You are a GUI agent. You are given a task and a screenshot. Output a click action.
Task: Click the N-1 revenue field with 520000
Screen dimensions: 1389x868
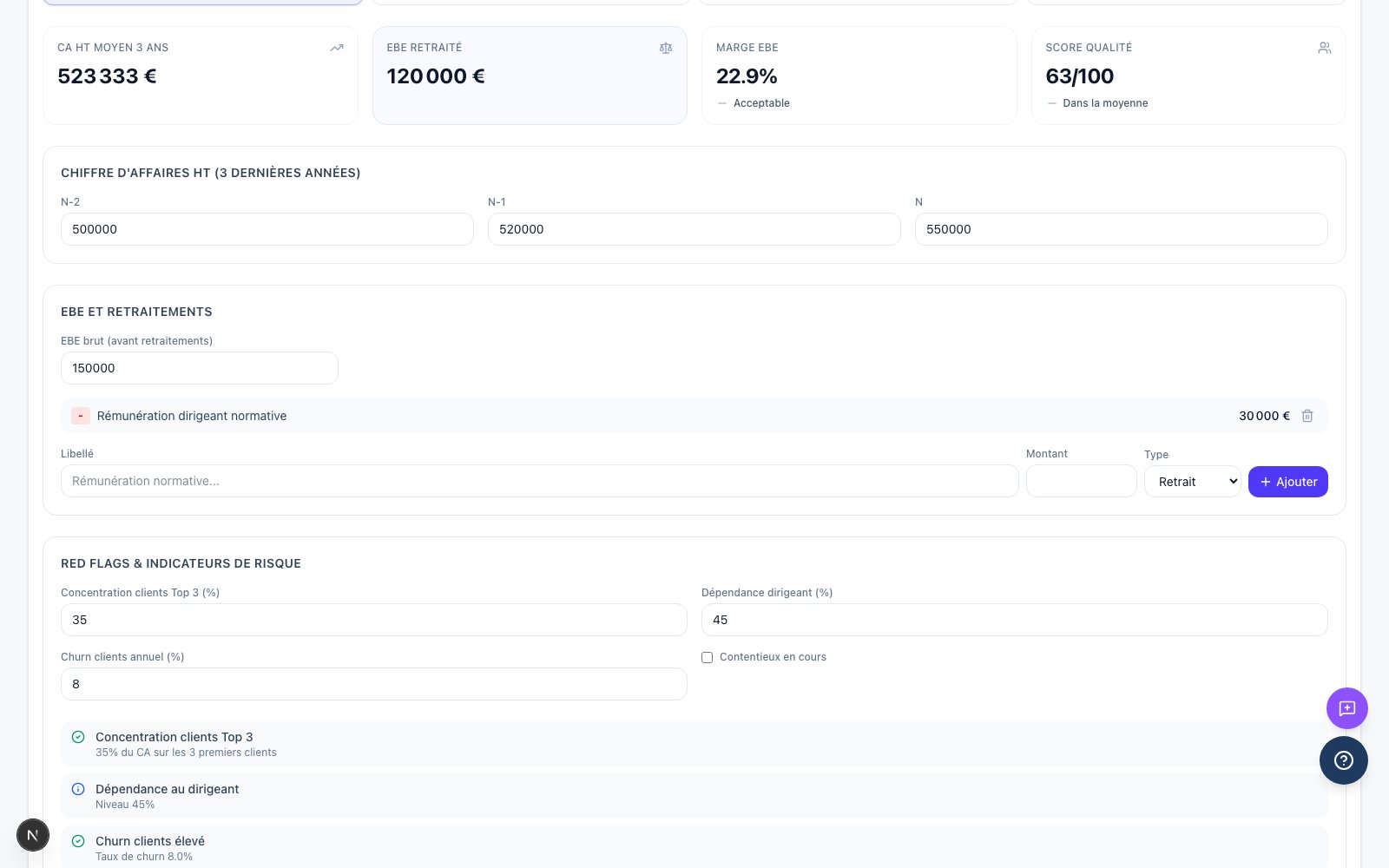tap(694, 229)
